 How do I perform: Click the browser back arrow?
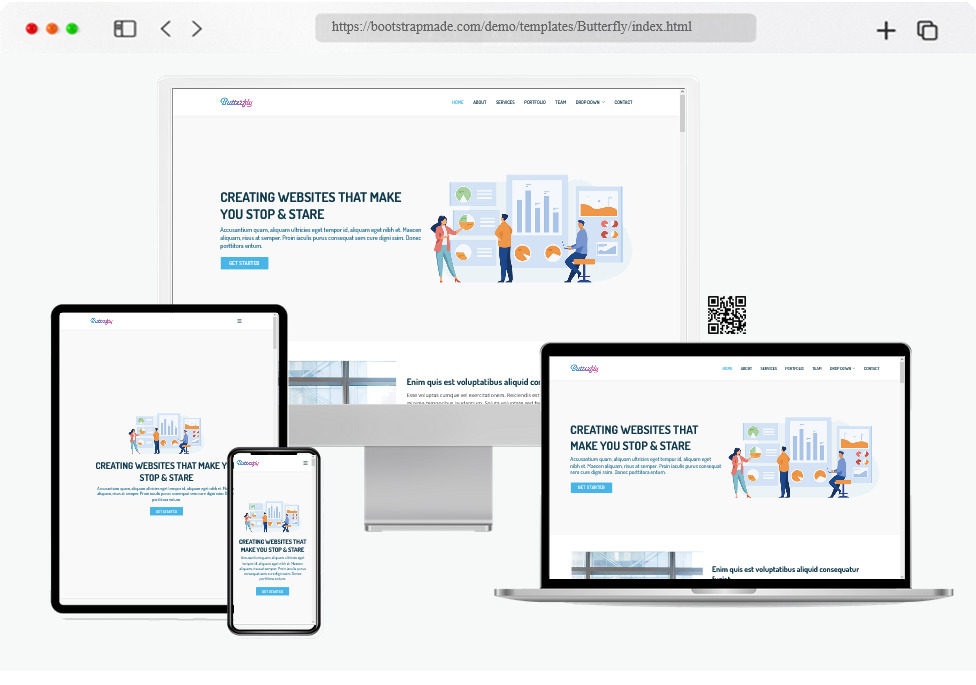pyautogui.click(x=166, y=28)
